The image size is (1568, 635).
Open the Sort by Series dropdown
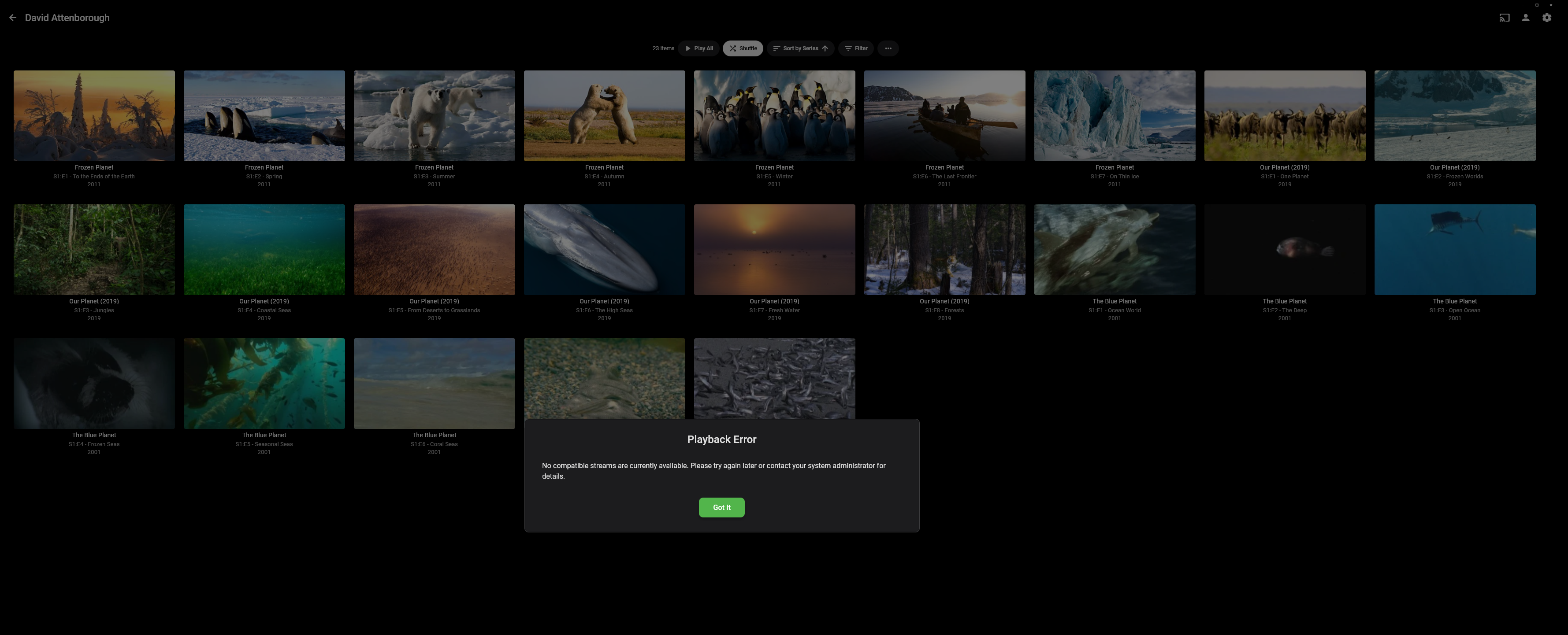(800, 48)
